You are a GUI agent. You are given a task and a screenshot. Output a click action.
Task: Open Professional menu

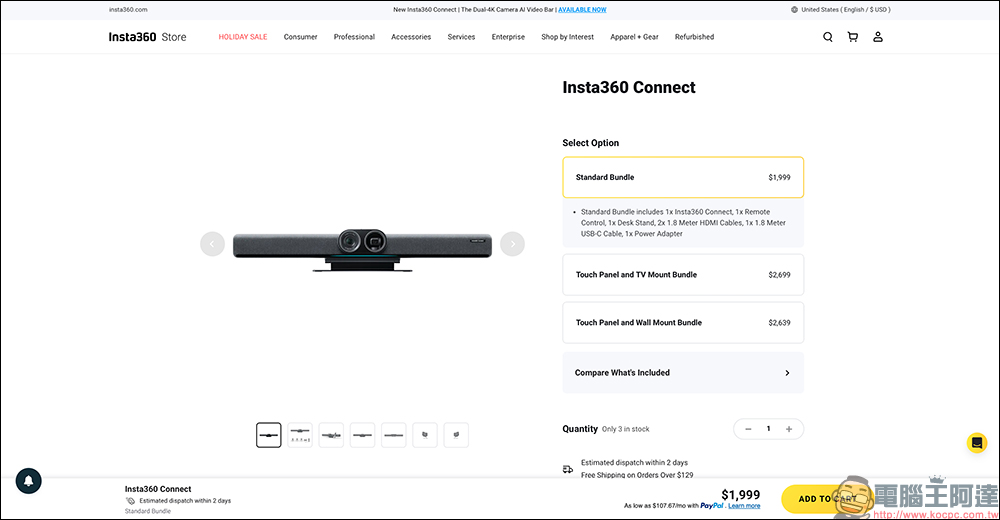point(354,37)
